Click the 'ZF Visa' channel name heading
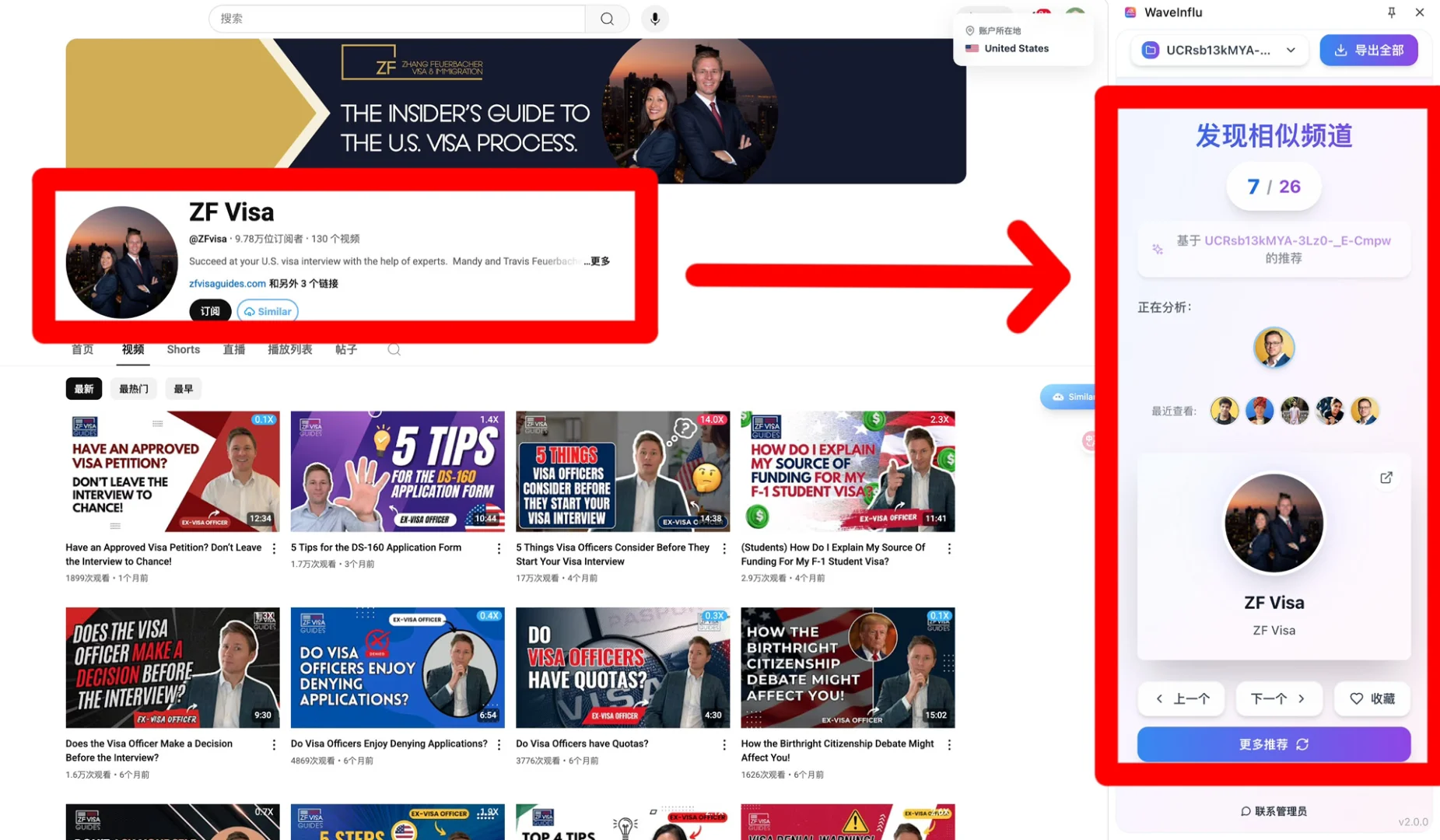Screen dimensions: 1440x840 [232, 212]
